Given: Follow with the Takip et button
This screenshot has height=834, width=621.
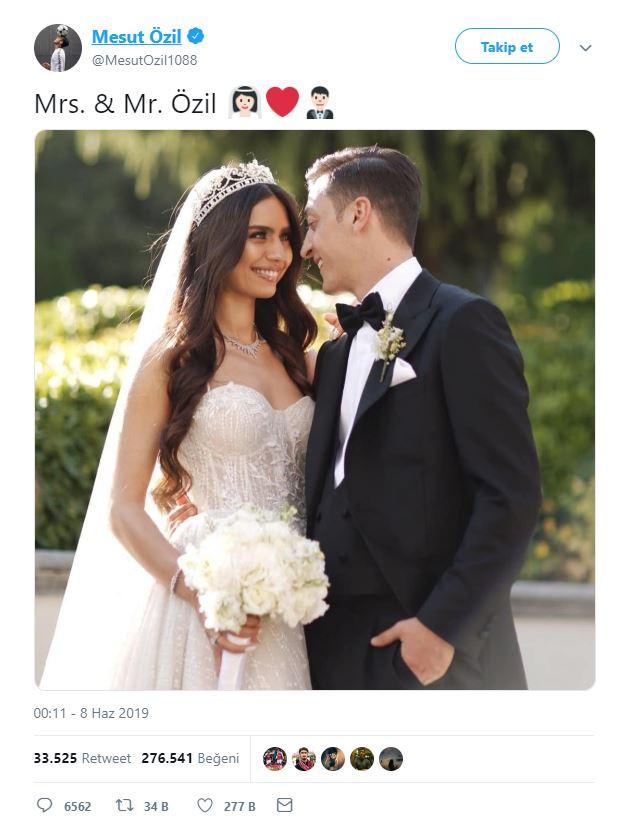Looking at the screenshot, I should (507, 47).
